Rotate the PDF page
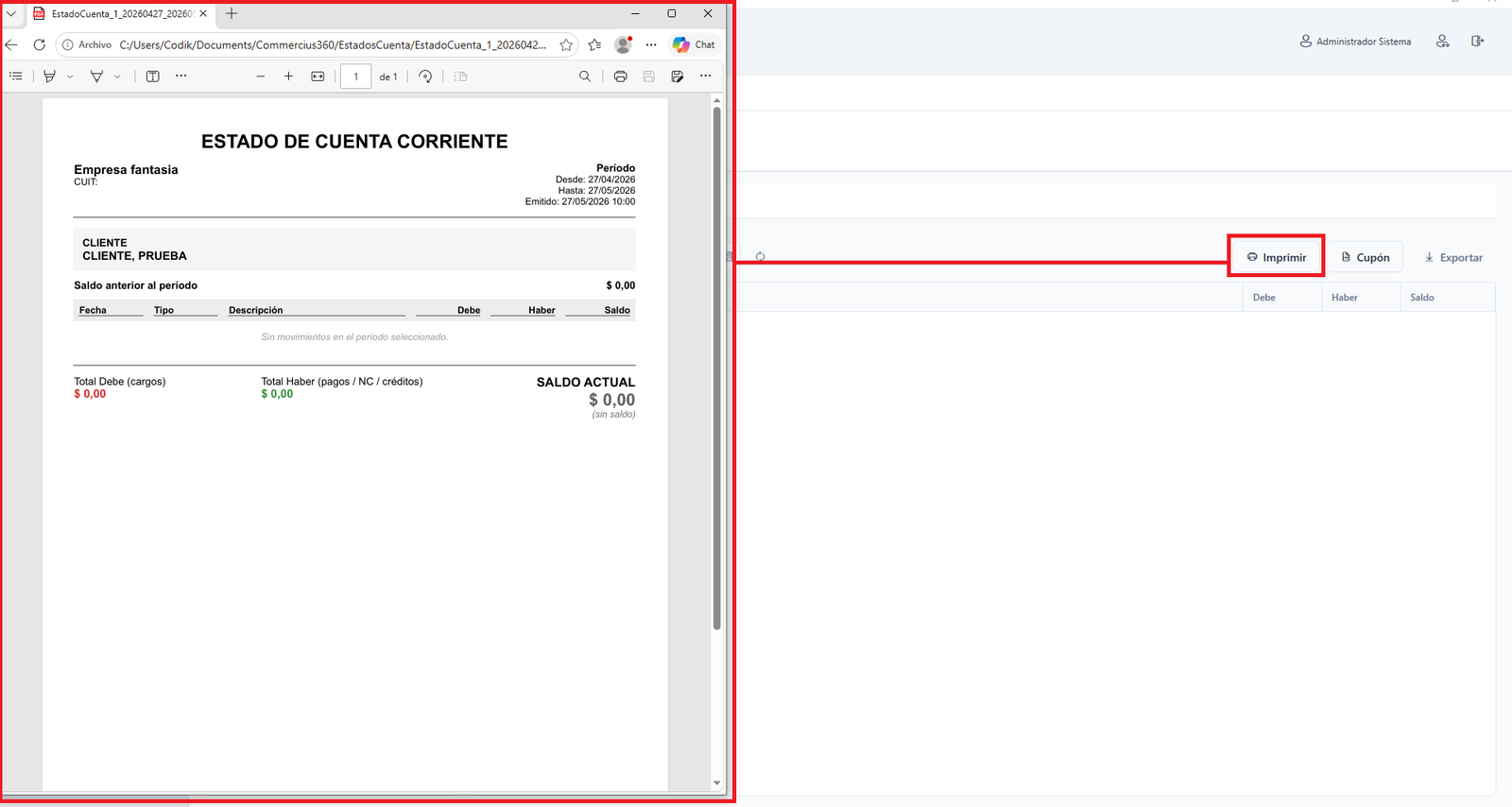 (x=425, y=77)
